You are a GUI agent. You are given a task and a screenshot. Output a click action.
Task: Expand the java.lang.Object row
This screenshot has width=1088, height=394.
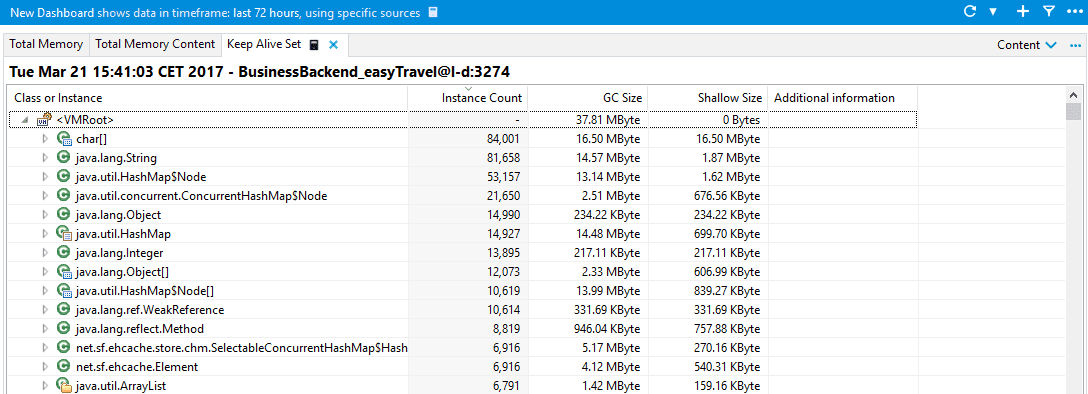[45, 215]
